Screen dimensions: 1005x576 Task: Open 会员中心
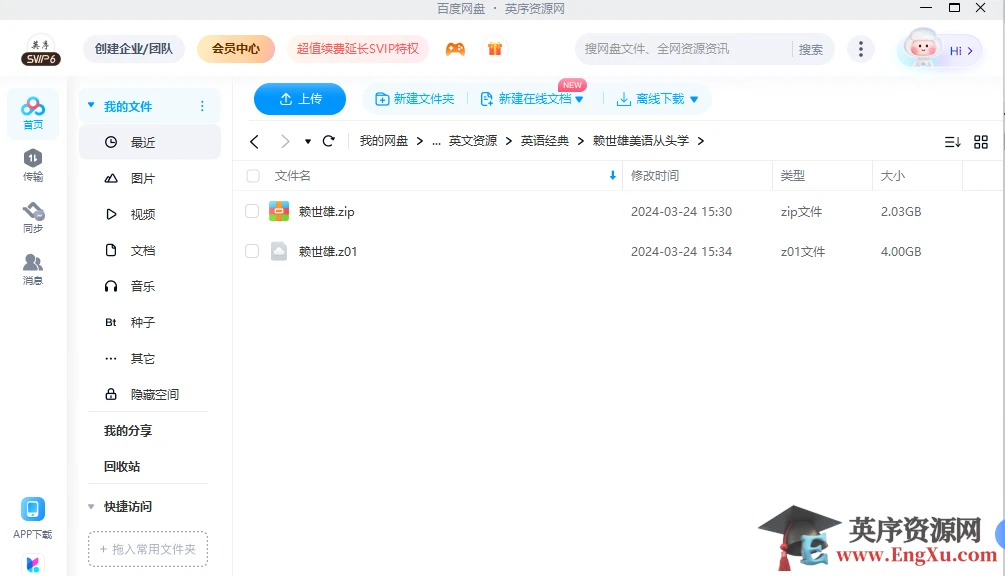(x=236, y=49)
